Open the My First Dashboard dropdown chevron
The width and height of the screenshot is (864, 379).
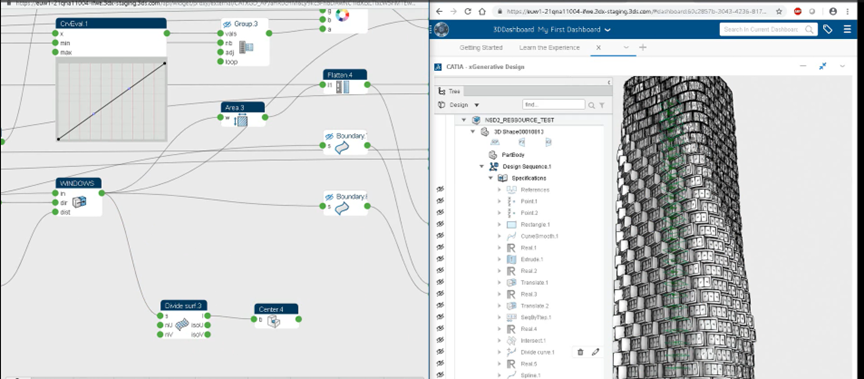pyautogui.click(x=607, y=30)
